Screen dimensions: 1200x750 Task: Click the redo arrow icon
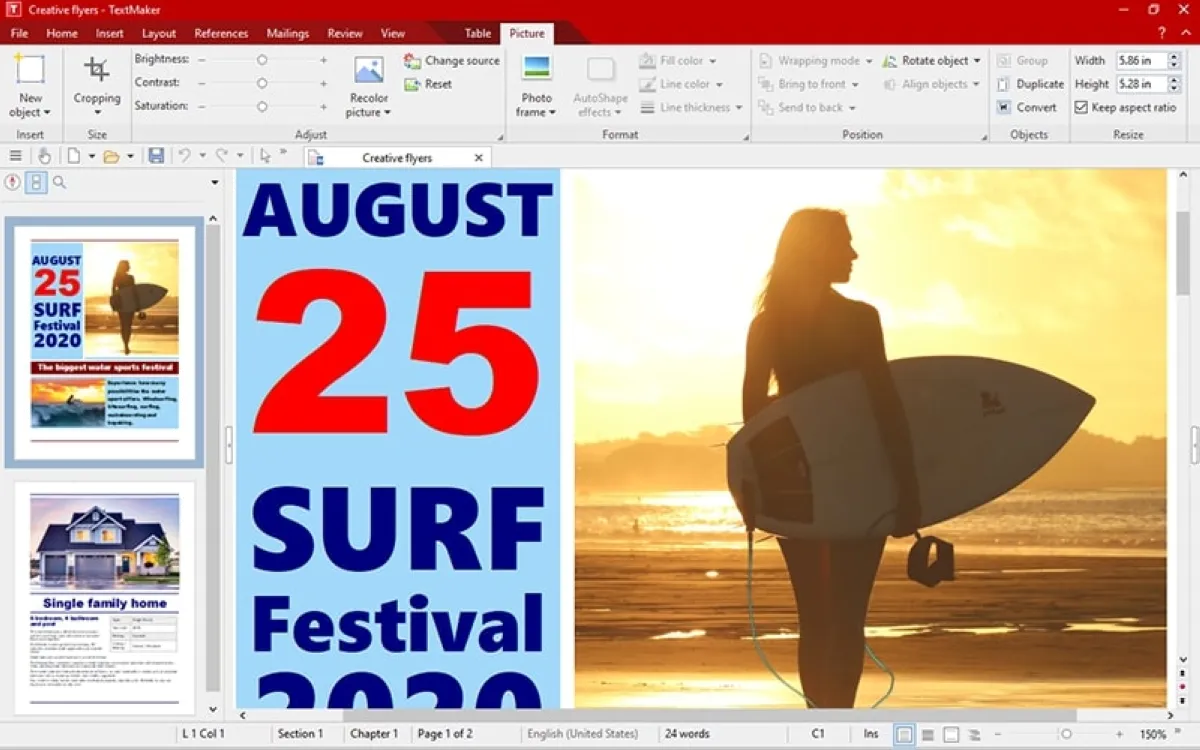222,156
